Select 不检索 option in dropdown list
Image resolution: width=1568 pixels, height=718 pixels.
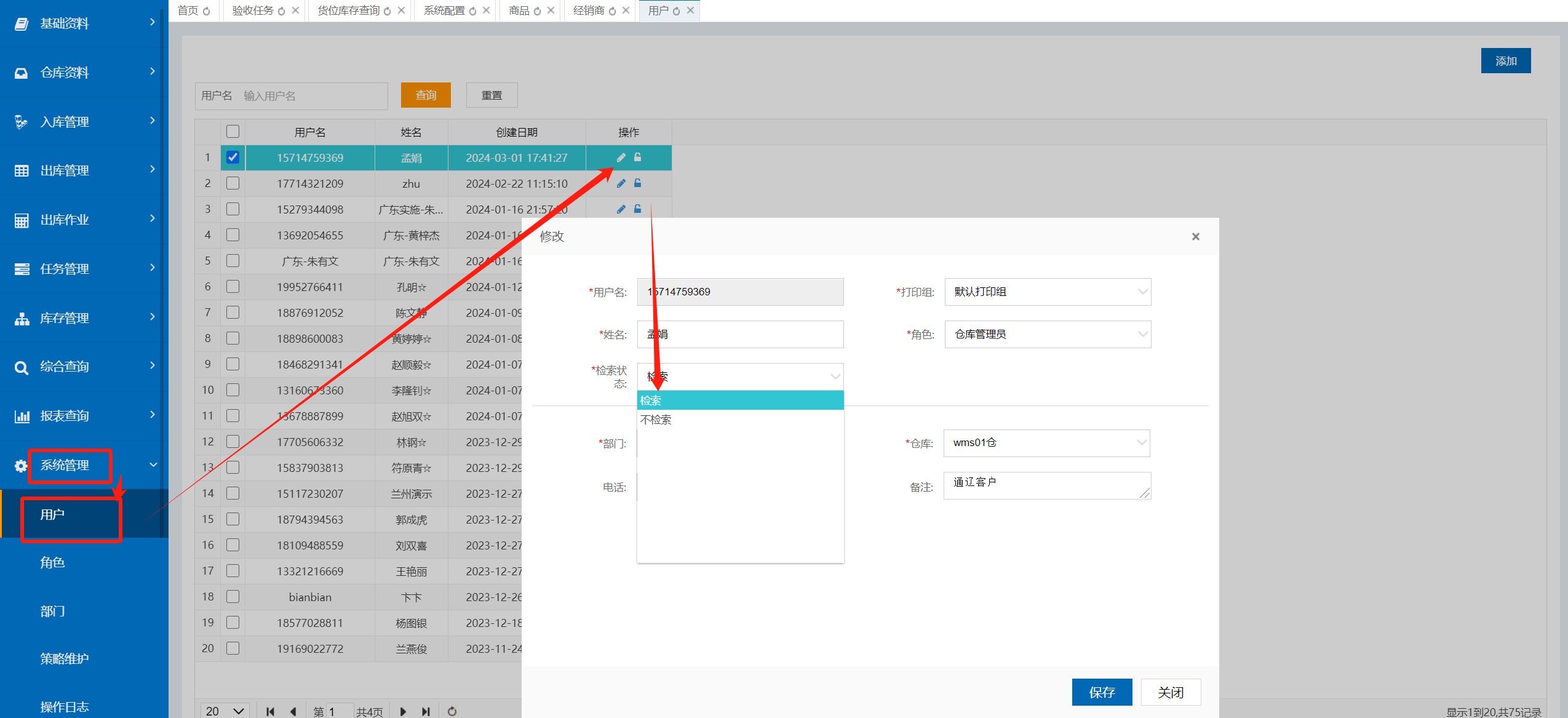point(656,420)
